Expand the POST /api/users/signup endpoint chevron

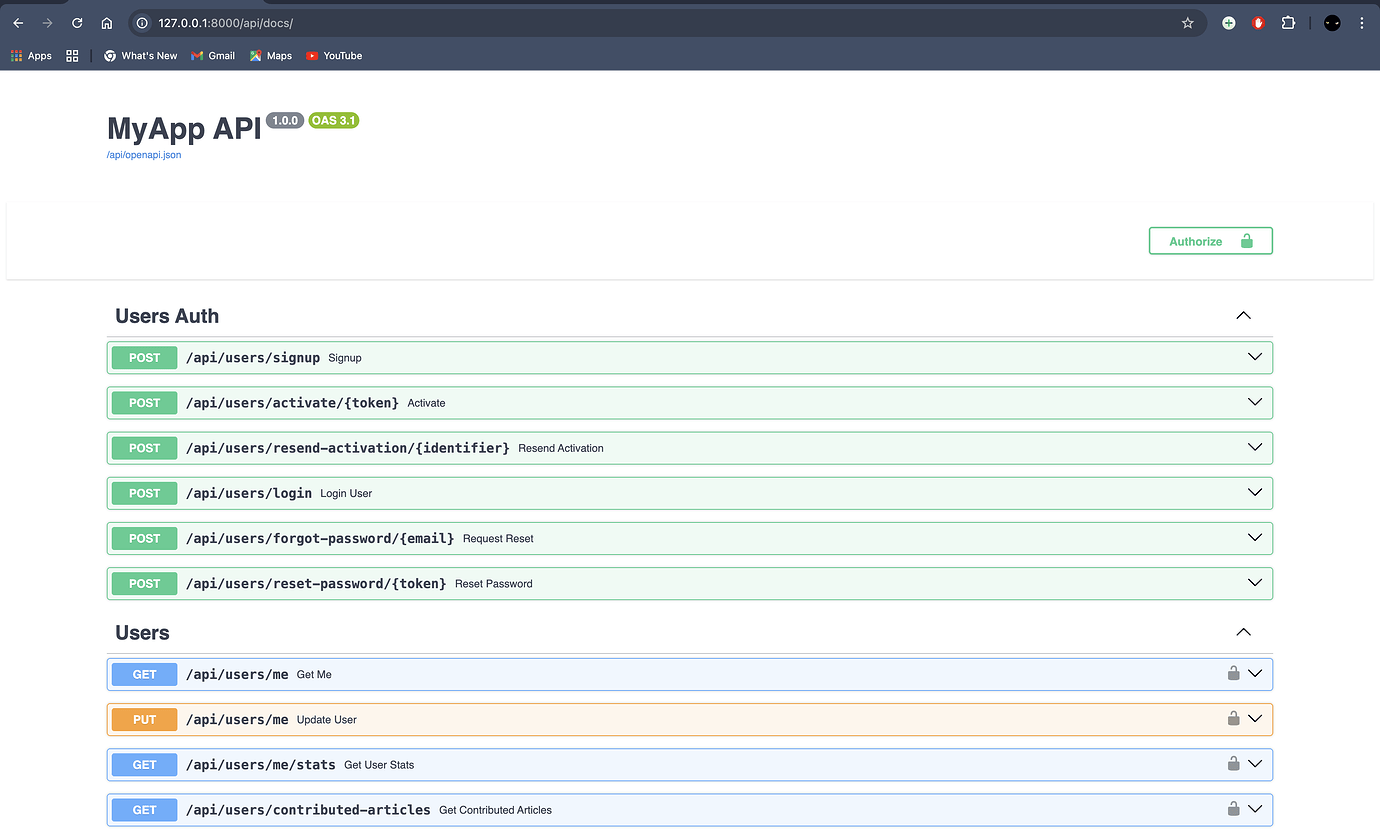(1255, 357)
